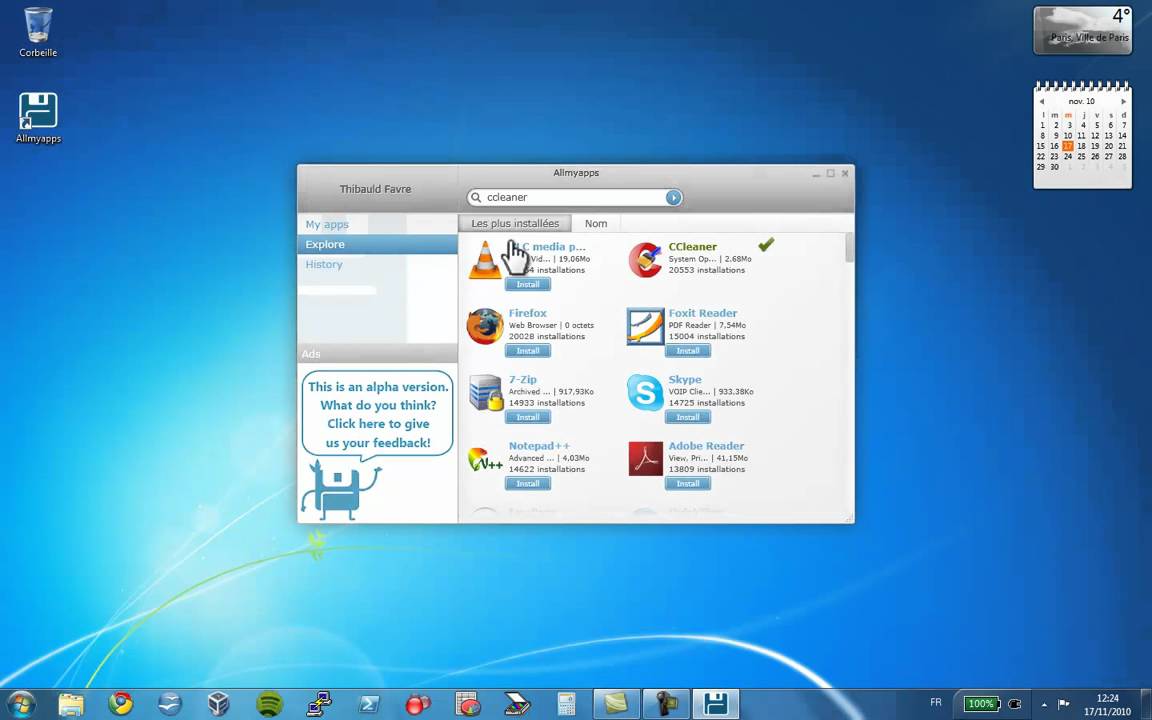1152x720 pixels.
Task: Click the ccleaner search field
Action: [x=575, y=197]
